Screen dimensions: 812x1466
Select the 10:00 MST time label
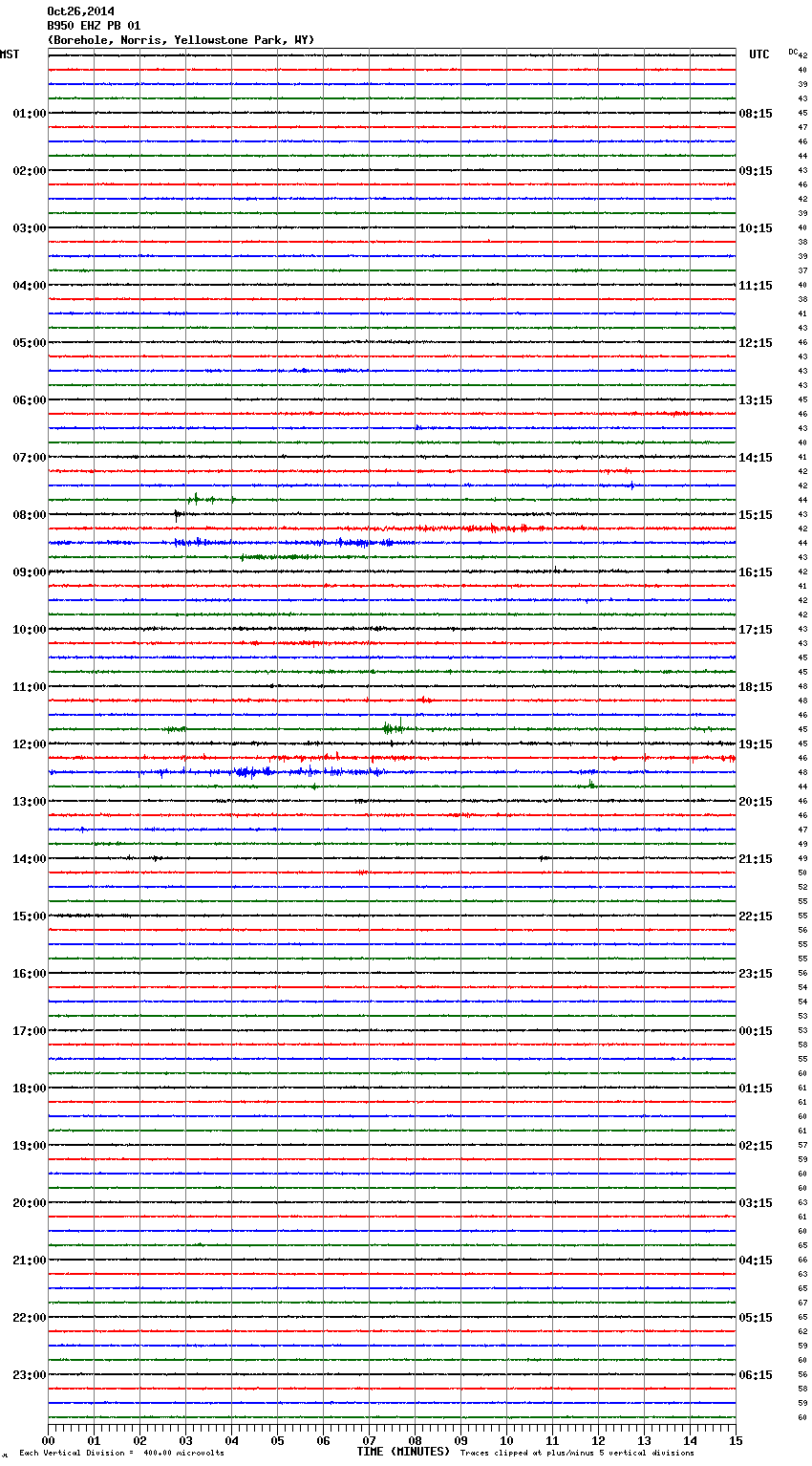coord(30,630)
